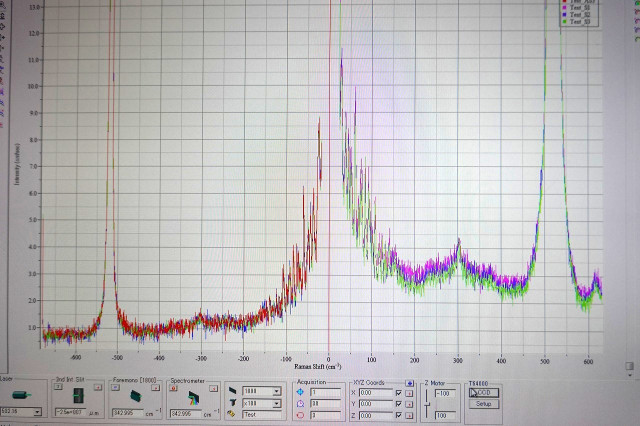Click the 2nd Int. Slit icon

[x=76, y=395]
